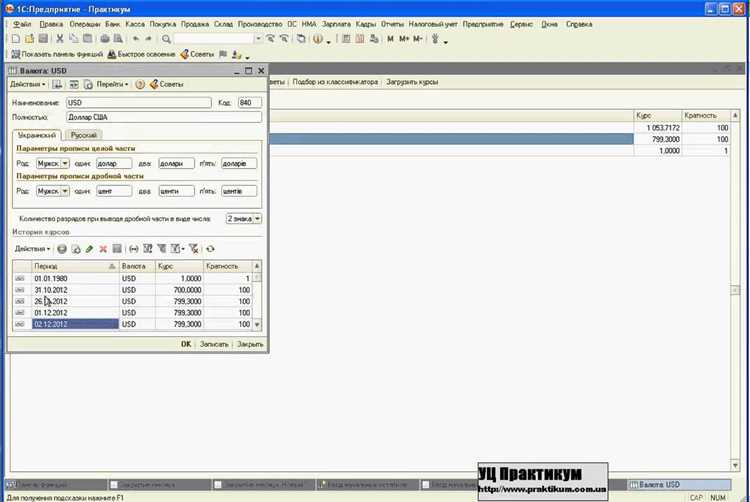This screenshot has height=502, width=750.
Task: Click the disable filter icon with red X
Action: pos(194,249)
